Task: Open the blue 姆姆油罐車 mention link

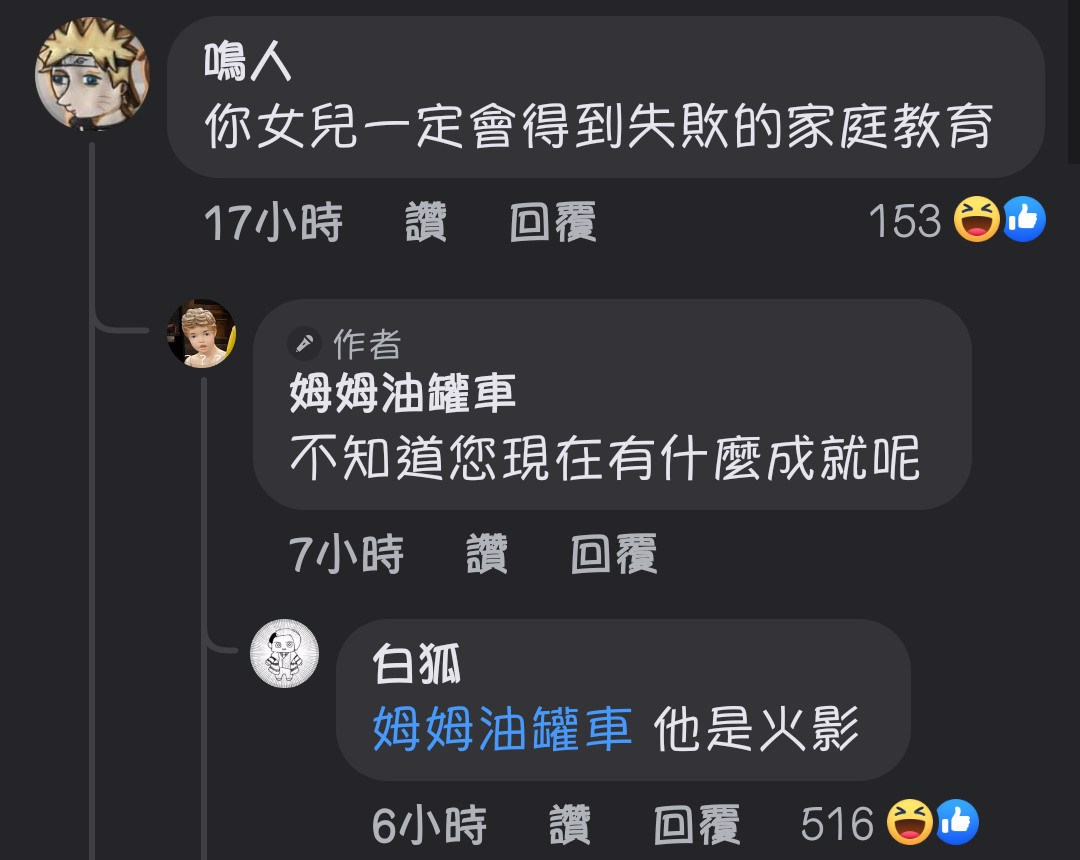Action: tap(502, 728)
